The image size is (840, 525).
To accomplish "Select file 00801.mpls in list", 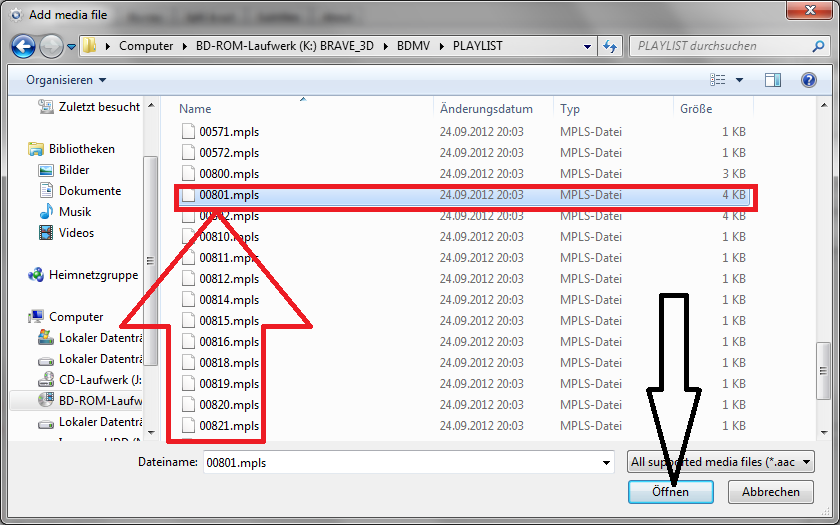I will [229, 195].
